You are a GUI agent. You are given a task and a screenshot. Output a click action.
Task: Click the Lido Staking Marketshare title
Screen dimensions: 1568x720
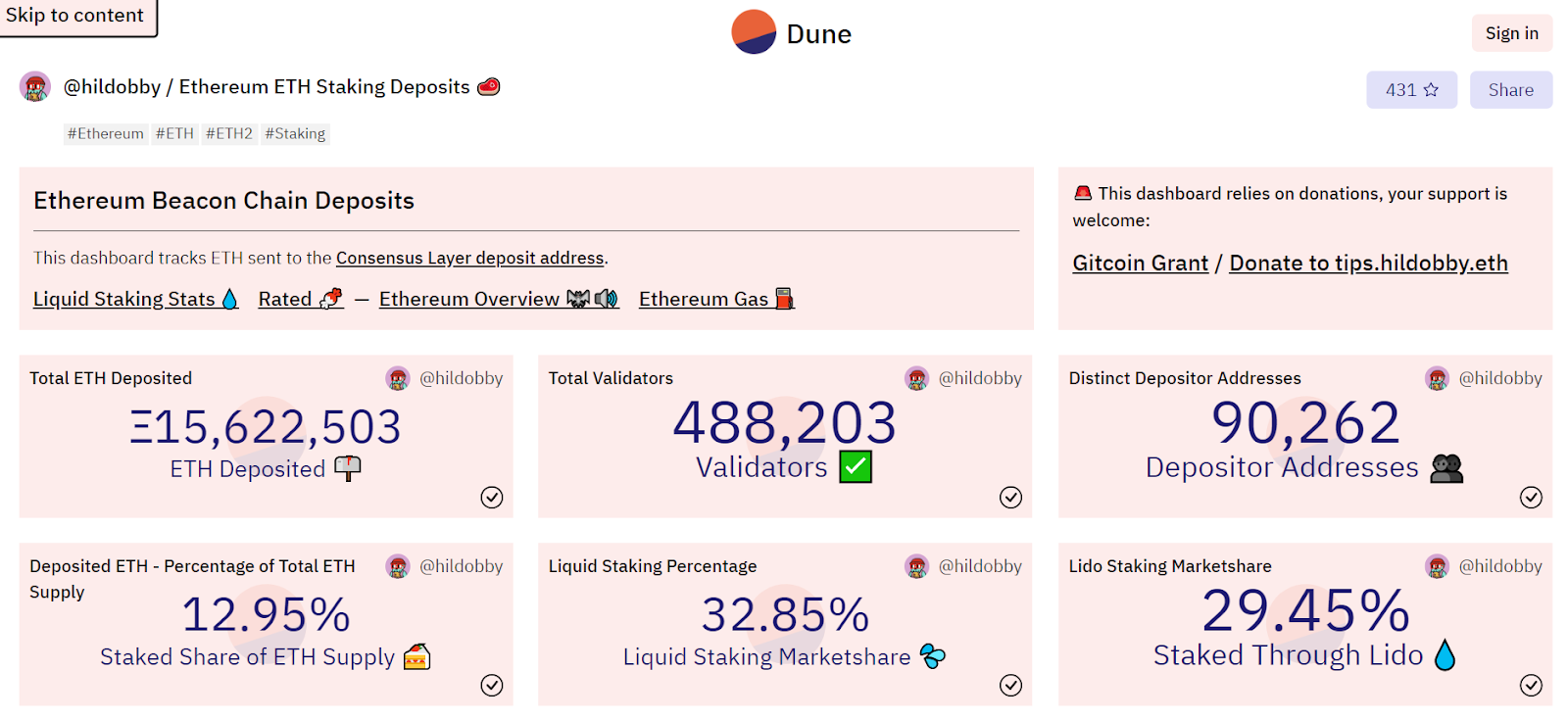[x=1170, y=567]
